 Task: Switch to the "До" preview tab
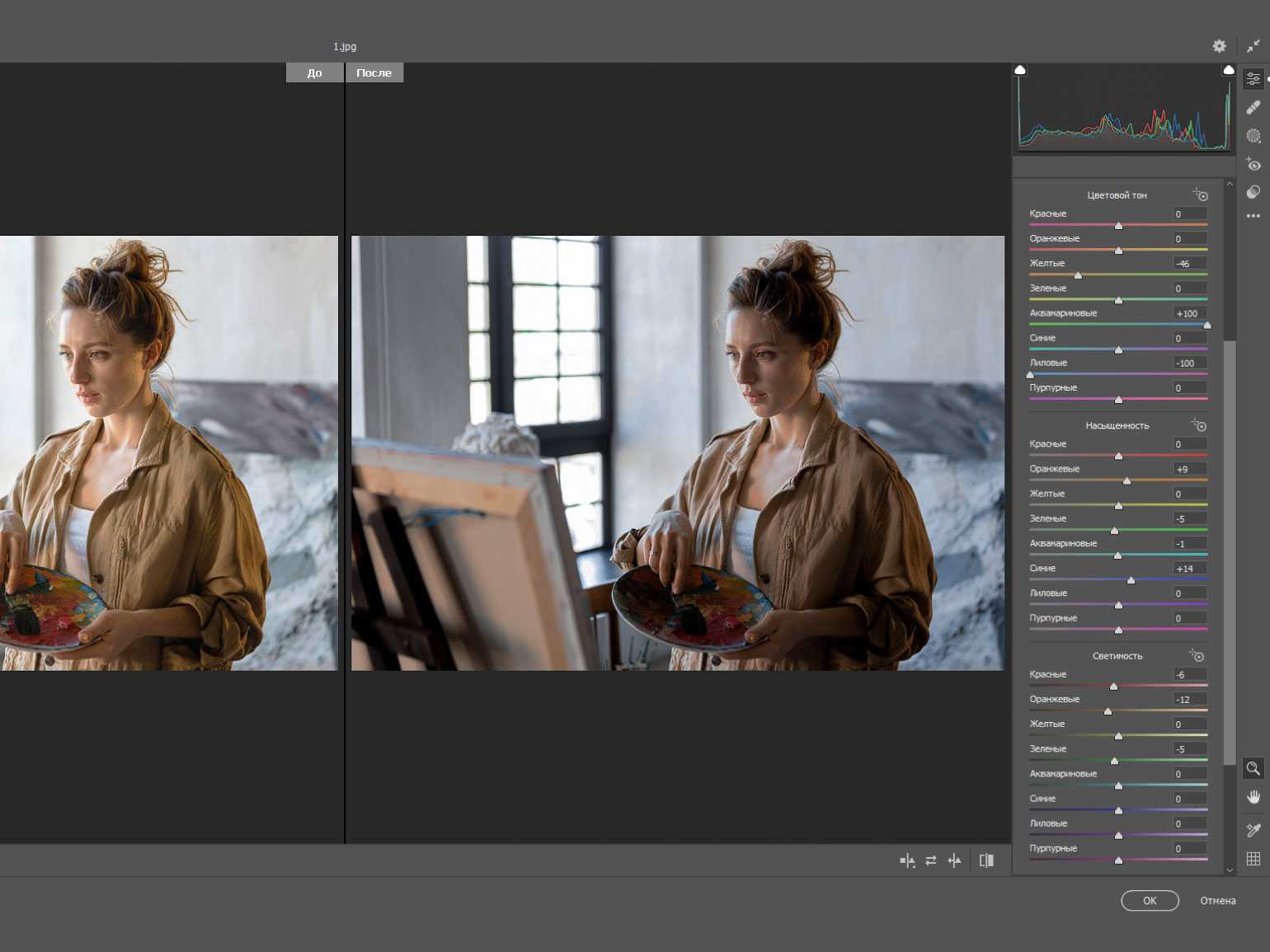(x=314, y=73)
